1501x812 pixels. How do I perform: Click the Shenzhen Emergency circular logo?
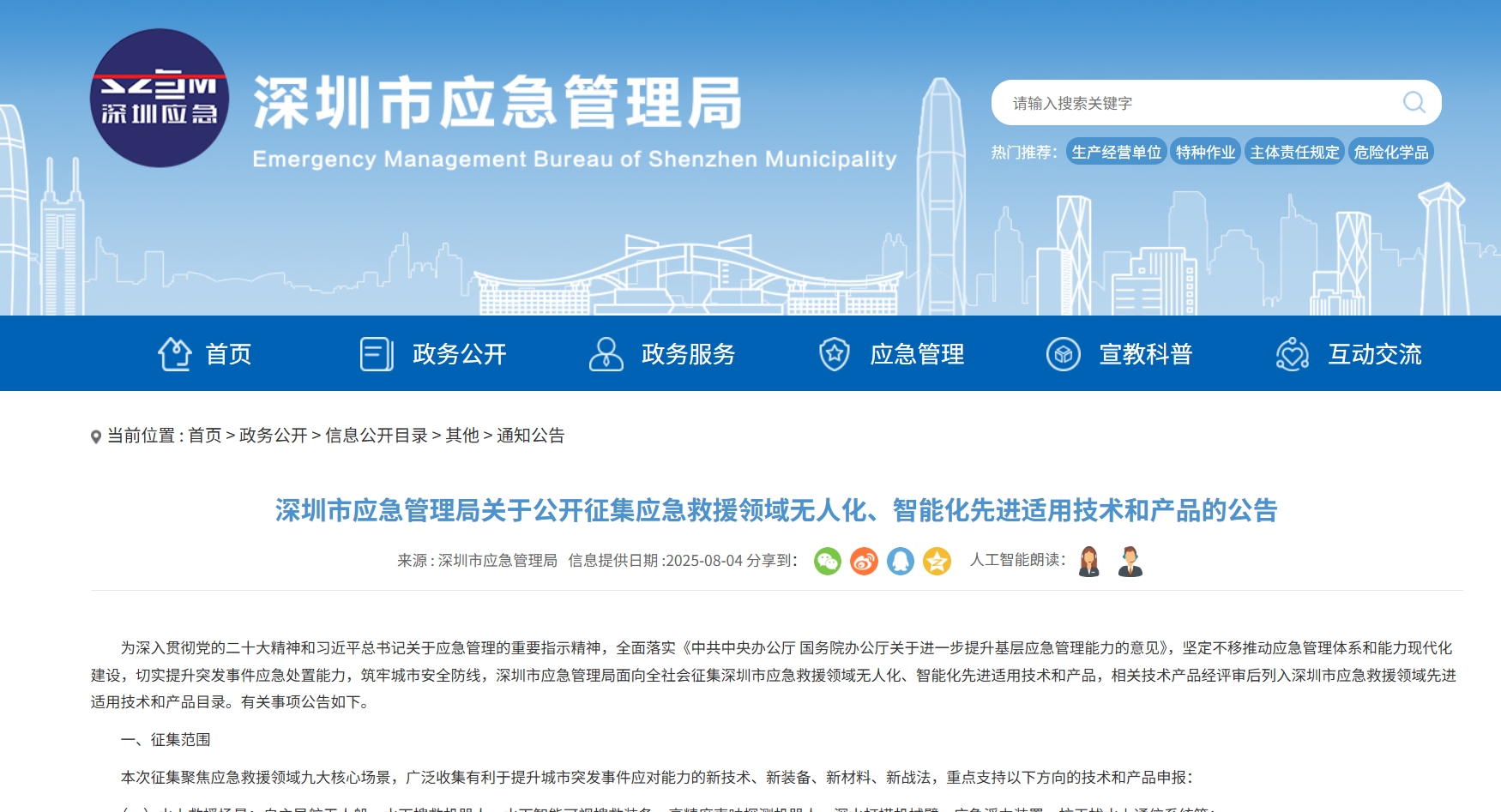[x=160, y=99]
